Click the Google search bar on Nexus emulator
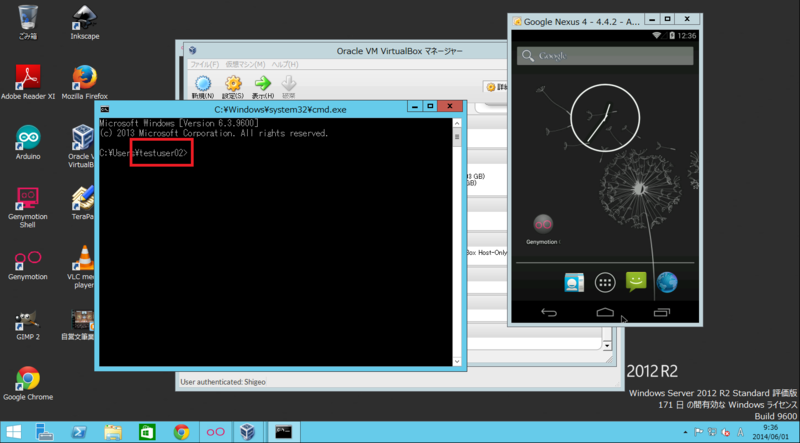 pyautogui.click(x=605, y=56)
